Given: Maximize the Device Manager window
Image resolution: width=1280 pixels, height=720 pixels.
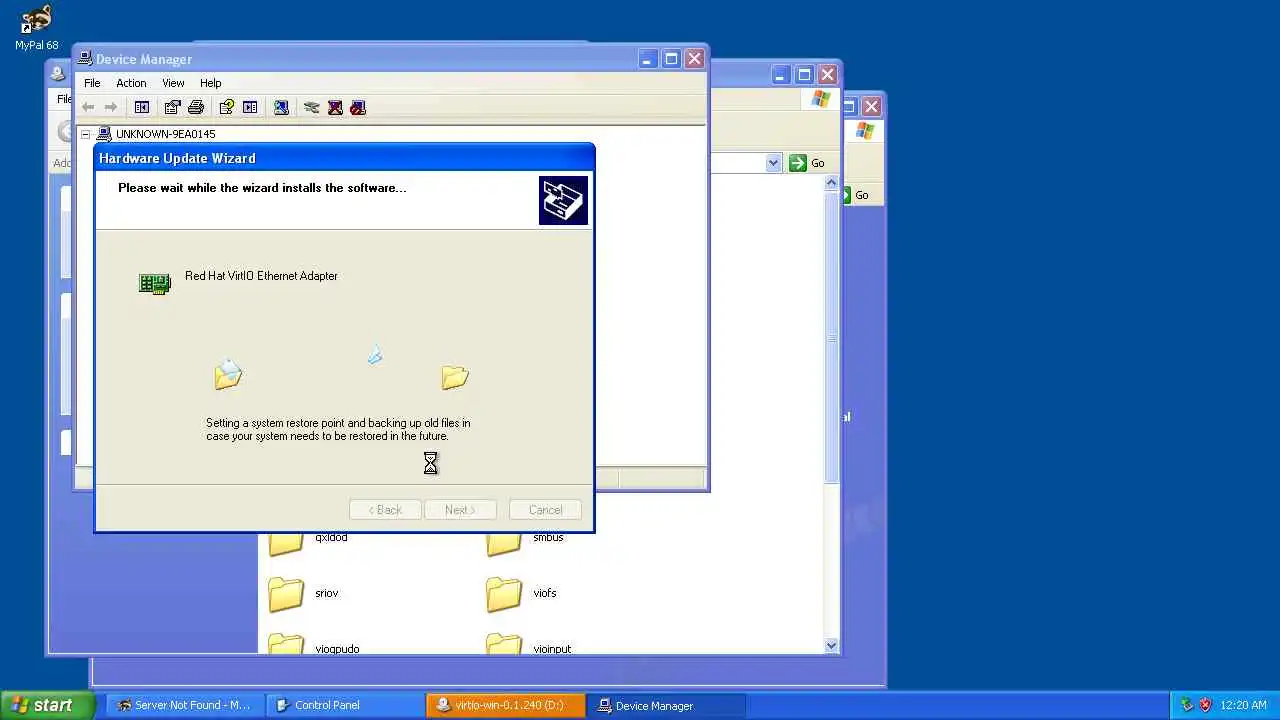Looking at the screenshot, I should [671, 59].
